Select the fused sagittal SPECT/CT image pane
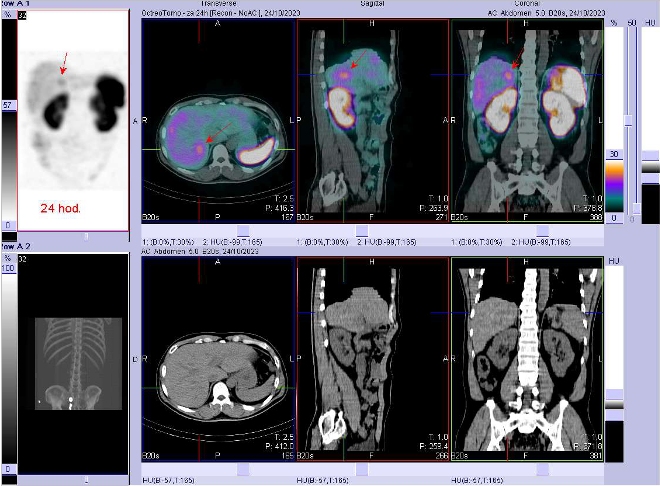The image size is (660, 486). 373,120
